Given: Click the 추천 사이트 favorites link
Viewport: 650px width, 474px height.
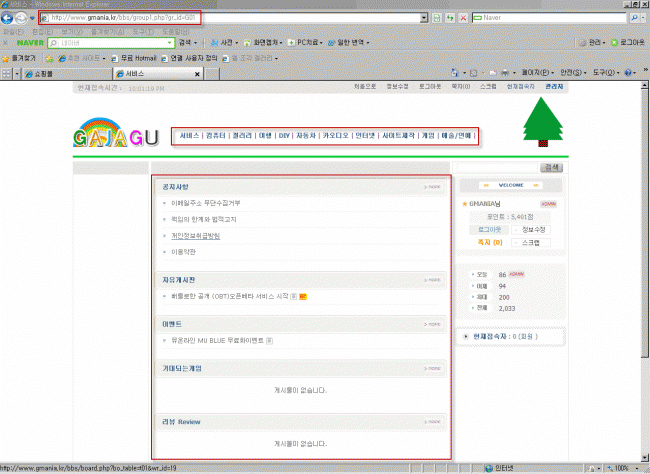Looking at the screenshot, I should pyautogui.click(x=82, y=58).
